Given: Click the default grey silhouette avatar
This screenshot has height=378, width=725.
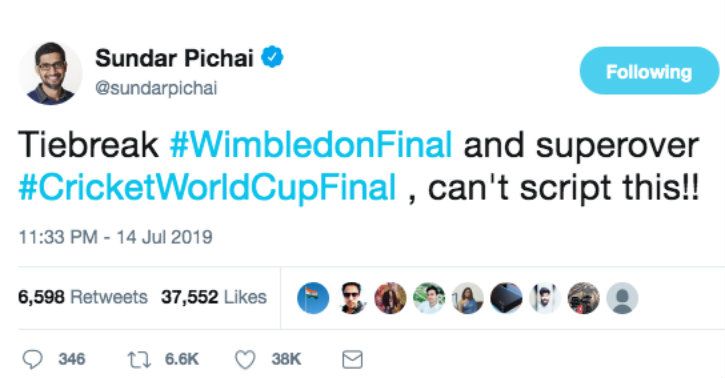Looking at the screenshot, I should (622, 298).
